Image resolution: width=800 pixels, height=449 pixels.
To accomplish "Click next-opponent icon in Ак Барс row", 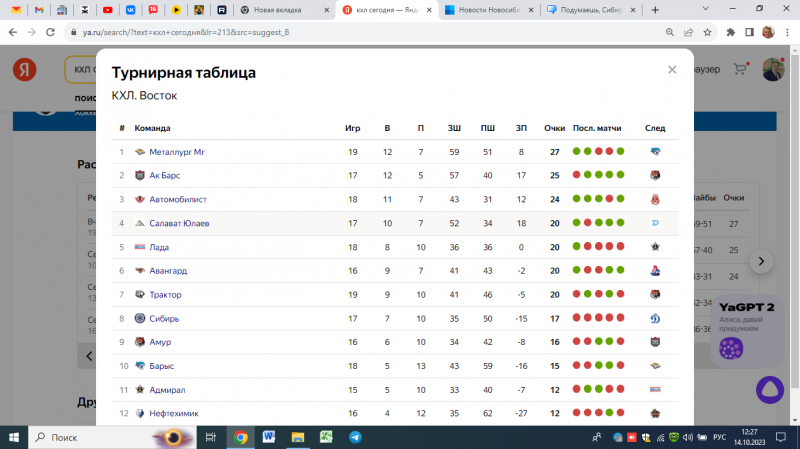I will click(655, 176).
